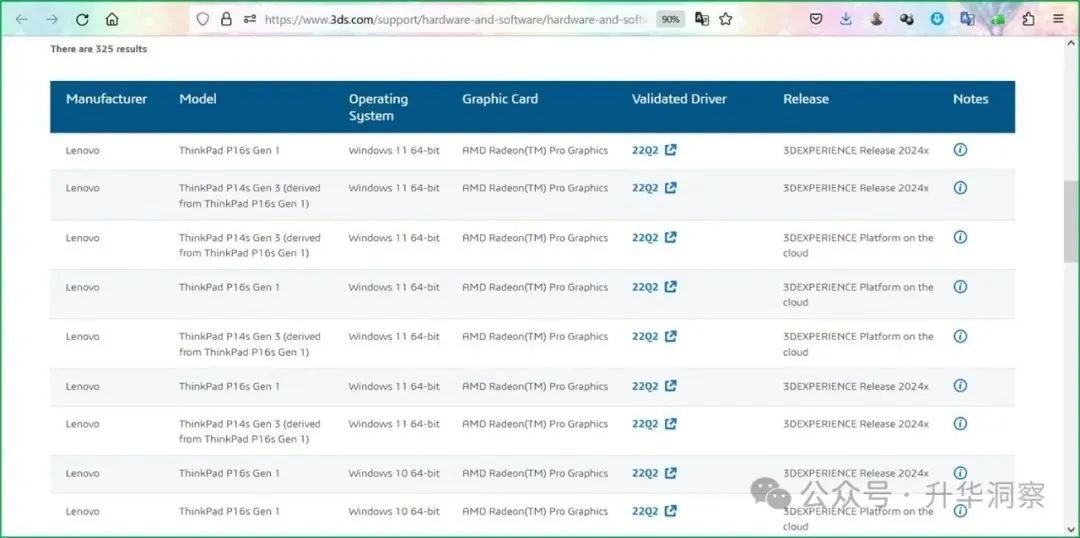Reload the page with the refresh icon
The image size is (1080, 538).
coord(82,19)
